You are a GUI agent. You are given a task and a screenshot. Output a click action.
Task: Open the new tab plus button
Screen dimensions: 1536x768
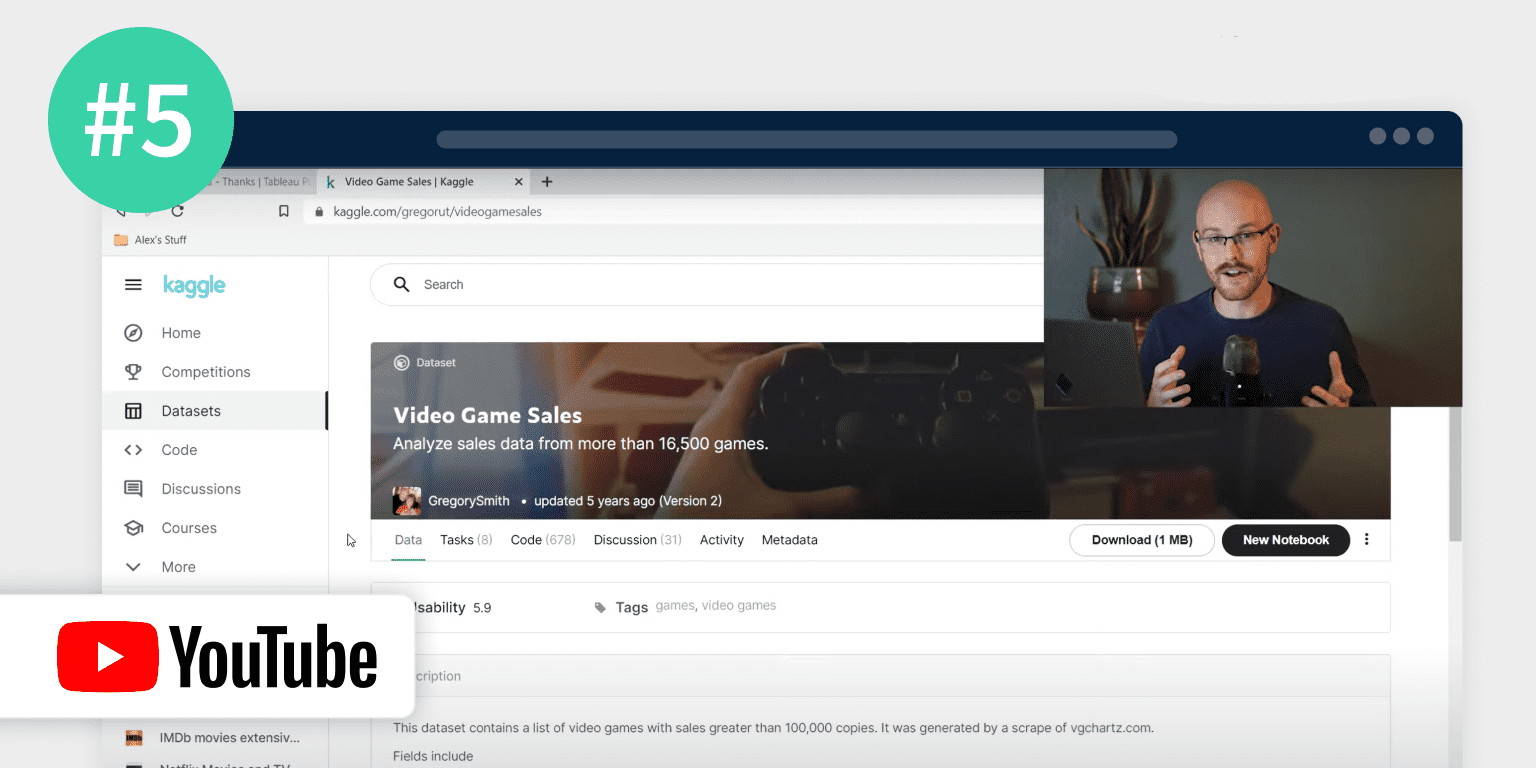click(x=547, y=182)
